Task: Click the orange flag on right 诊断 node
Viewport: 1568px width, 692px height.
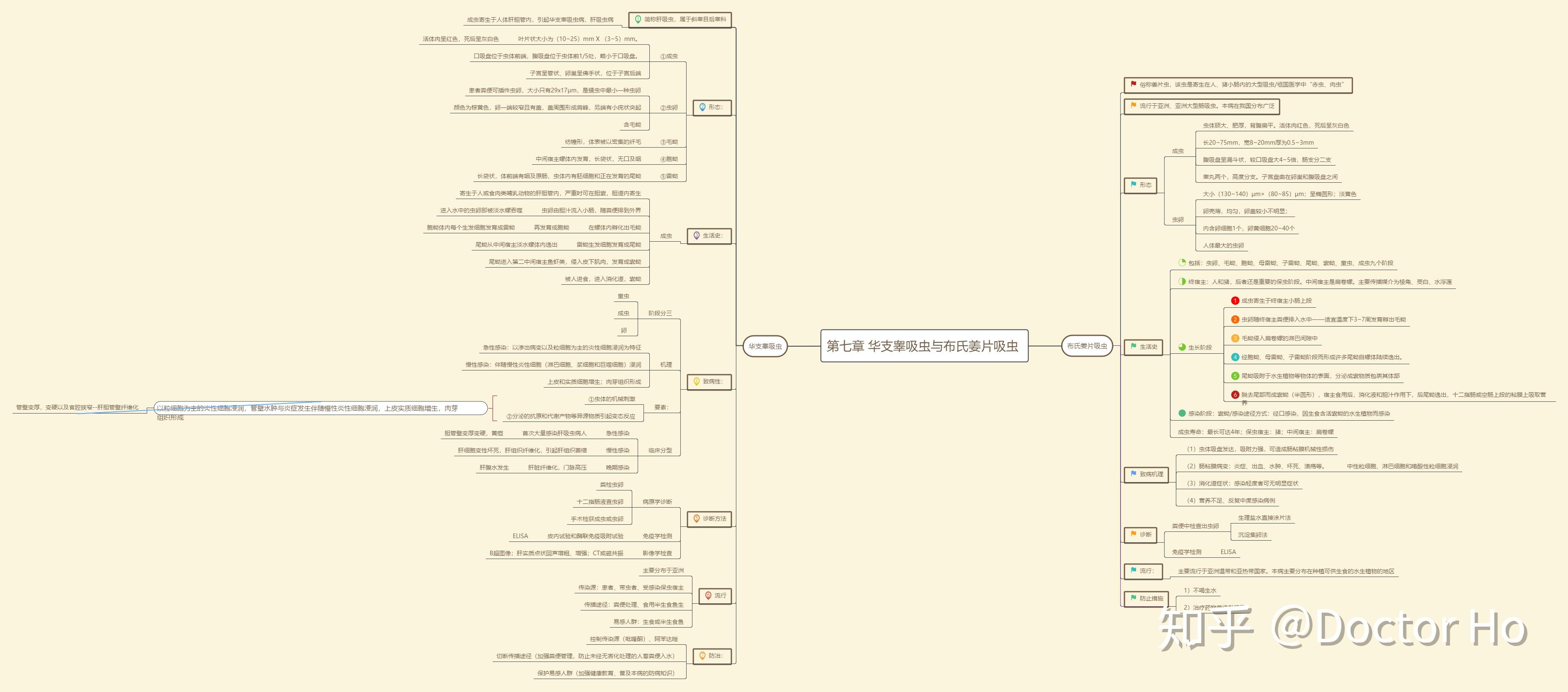Action: tap(1134, 534)
